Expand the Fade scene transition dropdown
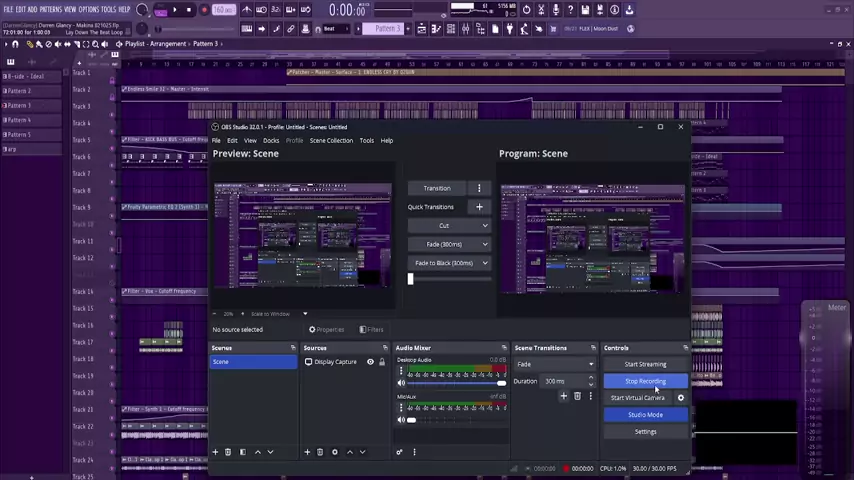The height and width of the screenshot is (480, 854). coord(553,364)
